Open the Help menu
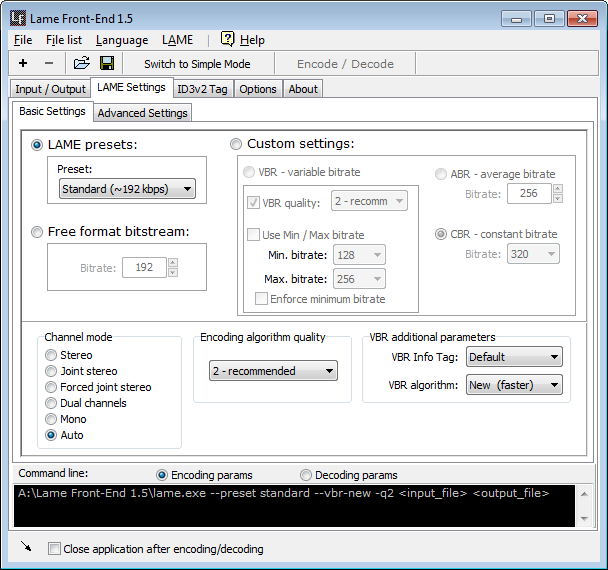The height and width of the screenshot is (570, 608). 252,40
